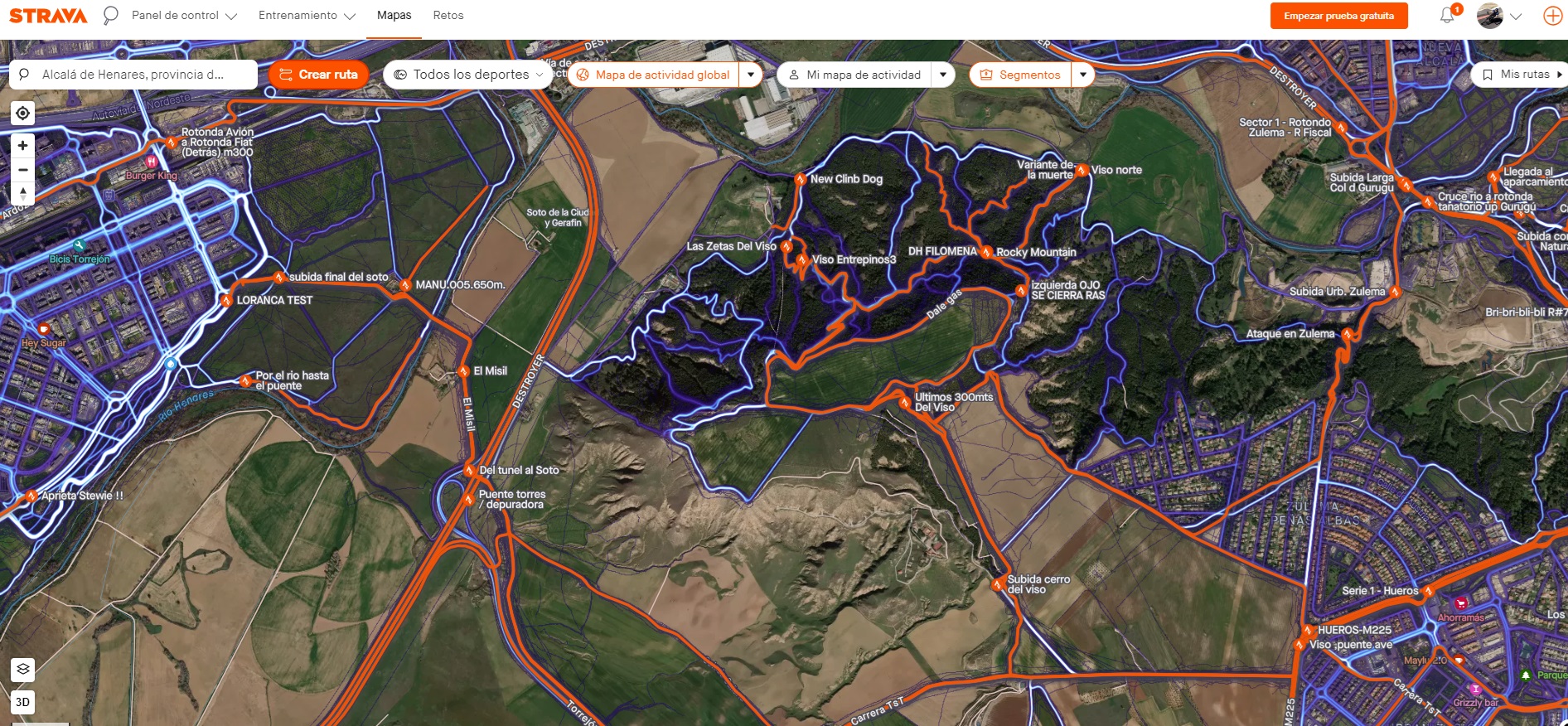Toggle Mi mapa de actividad layer

coord(854,75)
